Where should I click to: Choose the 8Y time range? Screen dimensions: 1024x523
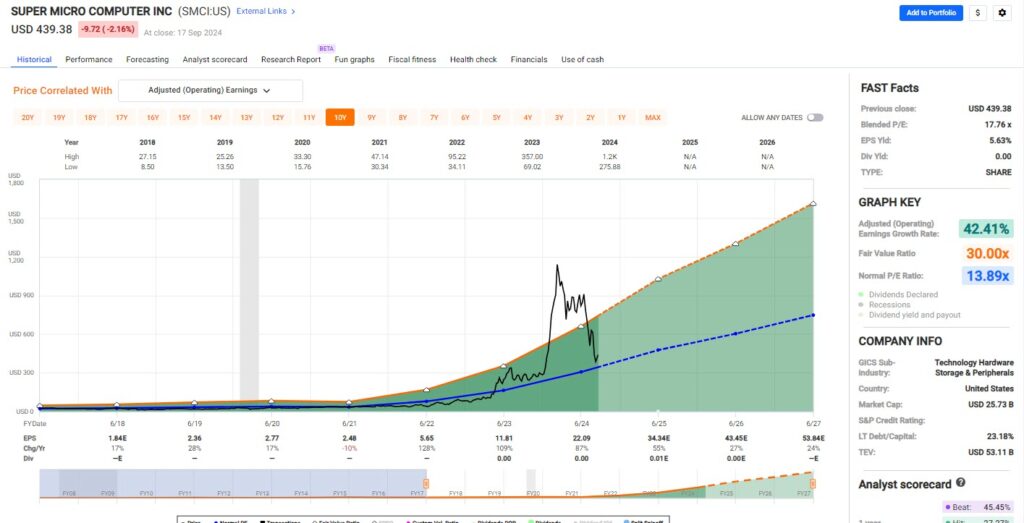403,118
